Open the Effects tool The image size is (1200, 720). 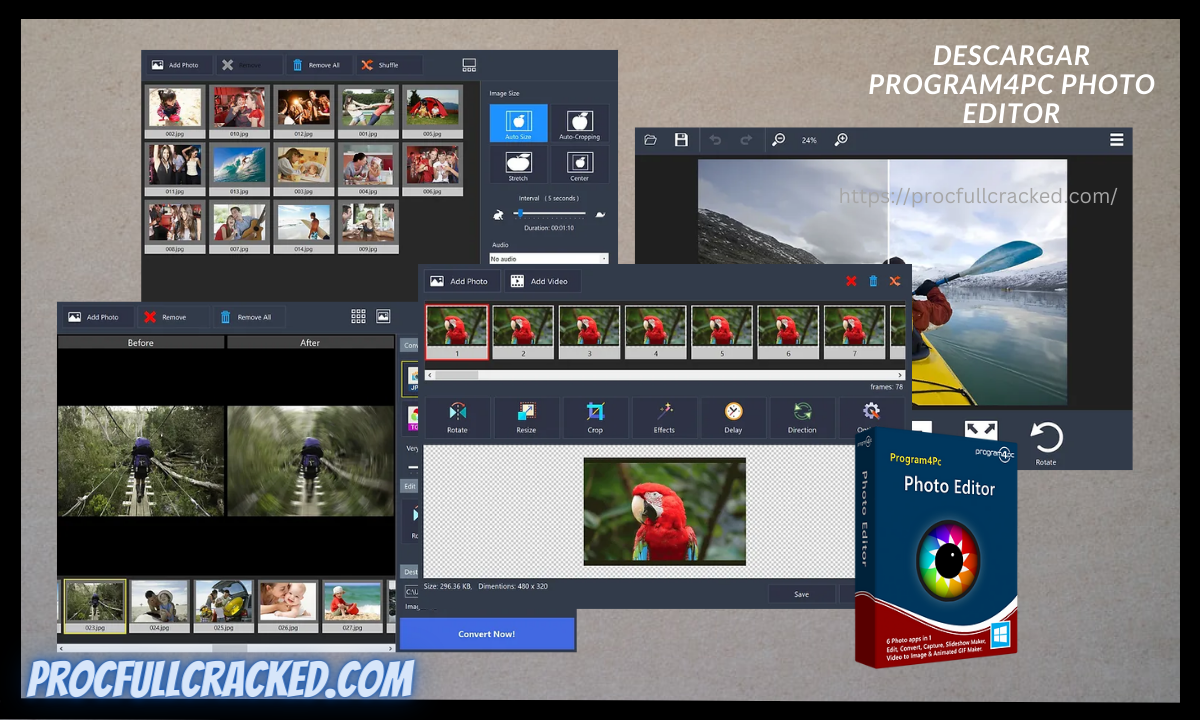664,417
